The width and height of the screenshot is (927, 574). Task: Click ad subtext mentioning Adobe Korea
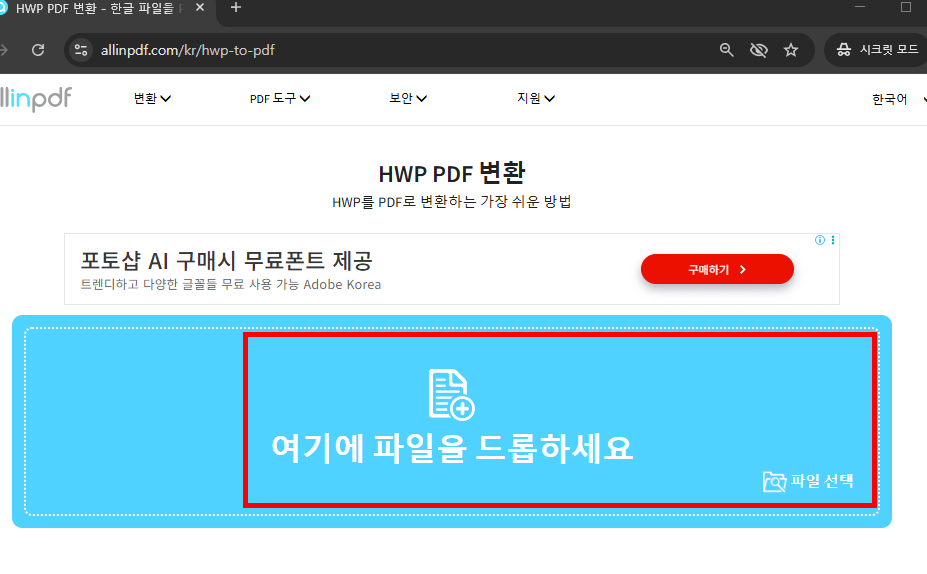point(231,285)
